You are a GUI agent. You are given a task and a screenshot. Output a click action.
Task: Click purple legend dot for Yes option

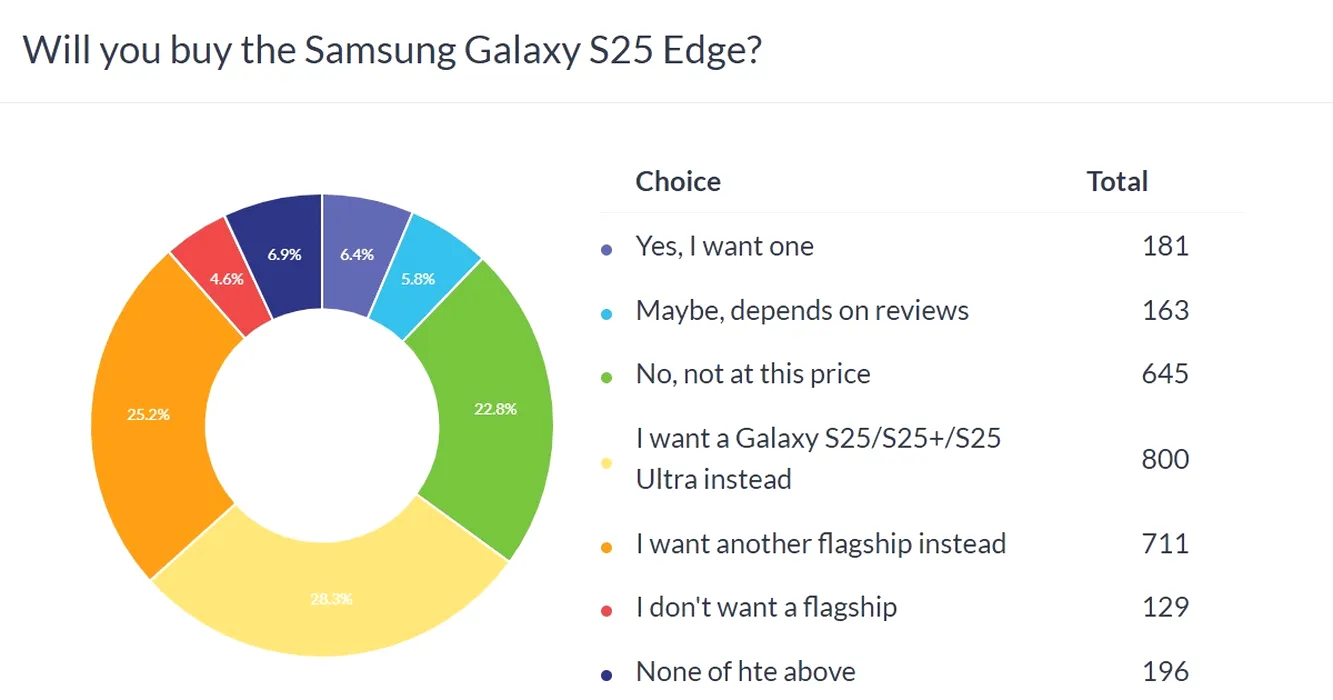606,249
